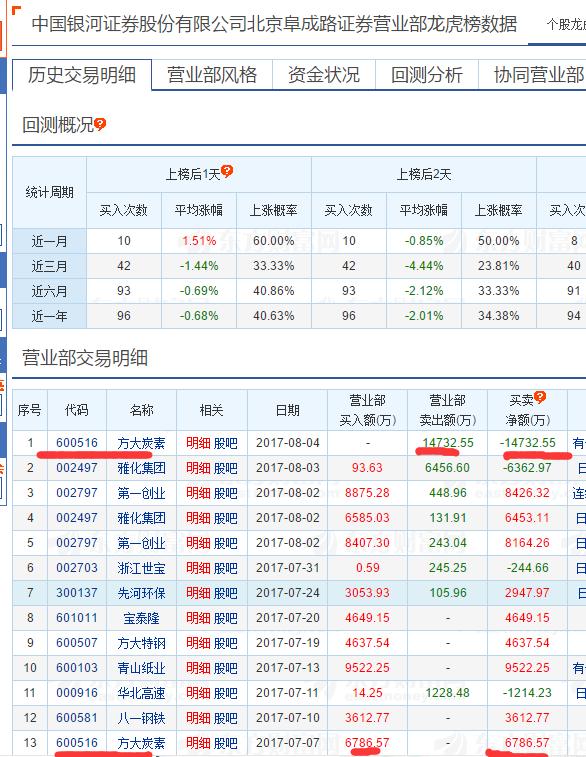Screen dimensions: 586x757
Task: Select -4.44% average gain cell
Action: [424, 266]
